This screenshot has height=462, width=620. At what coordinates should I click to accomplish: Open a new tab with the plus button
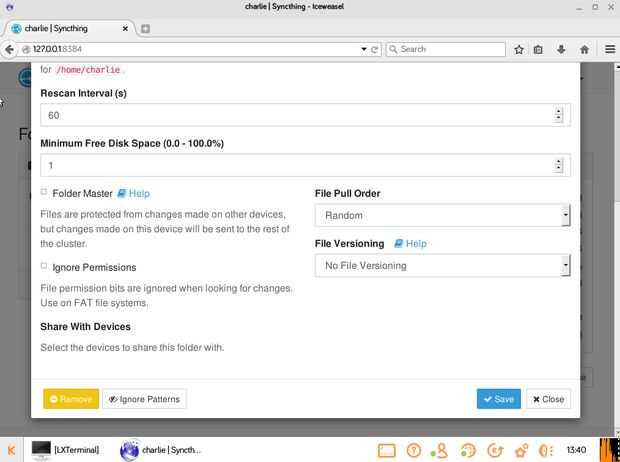point(146,28)
